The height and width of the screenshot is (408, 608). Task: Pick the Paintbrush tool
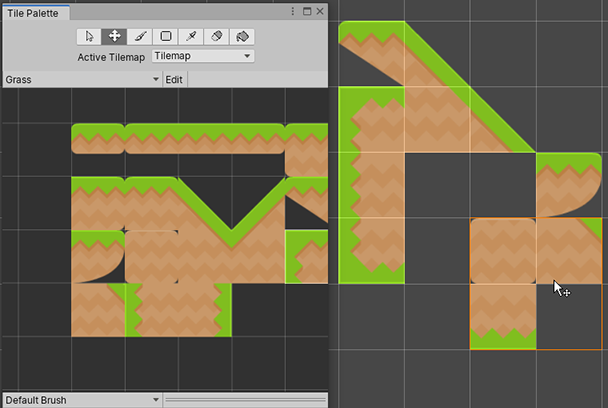(x=140, y=36)
